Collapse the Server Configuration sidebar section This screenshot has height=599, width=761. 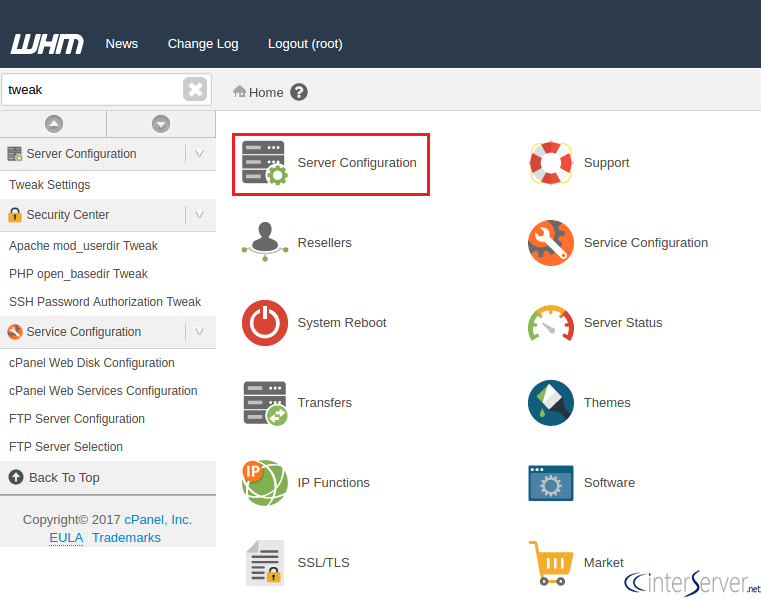(x=199, y=154)
